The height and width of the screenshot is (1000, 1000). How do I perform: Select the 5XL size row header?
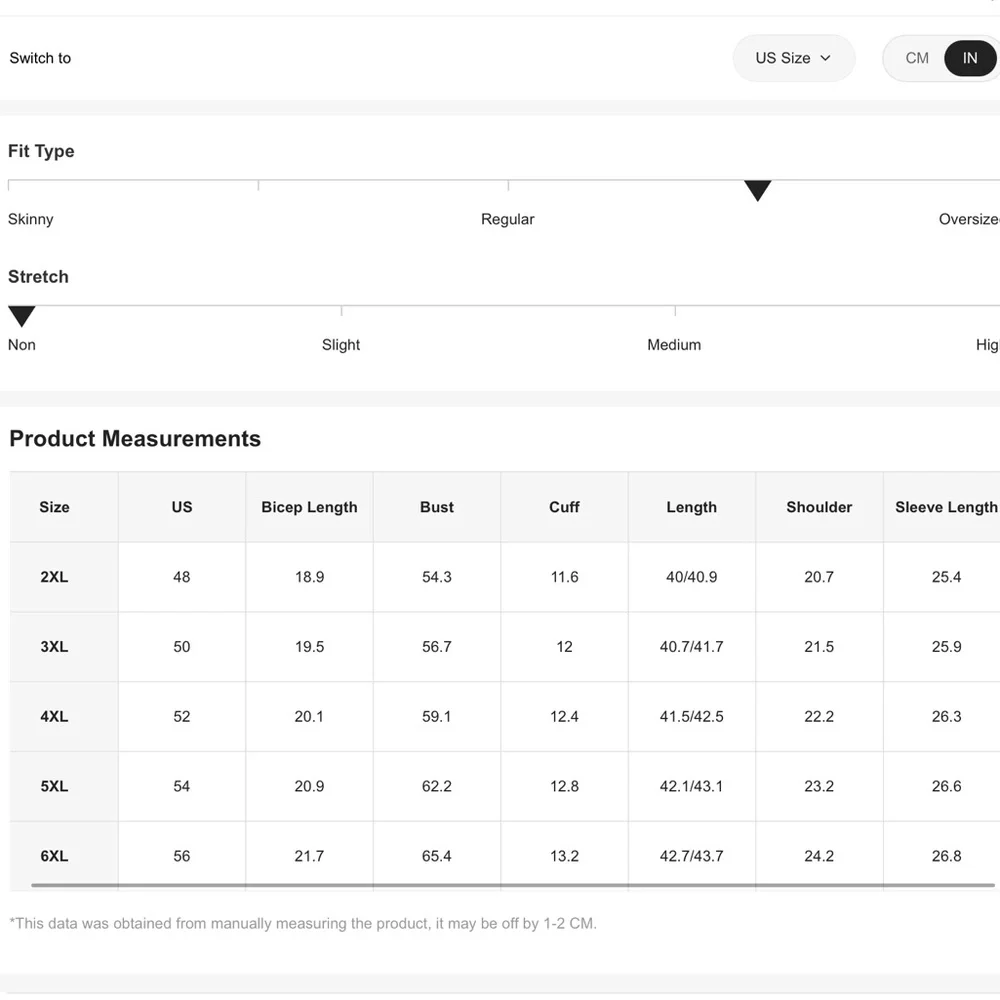pos(55,787)
